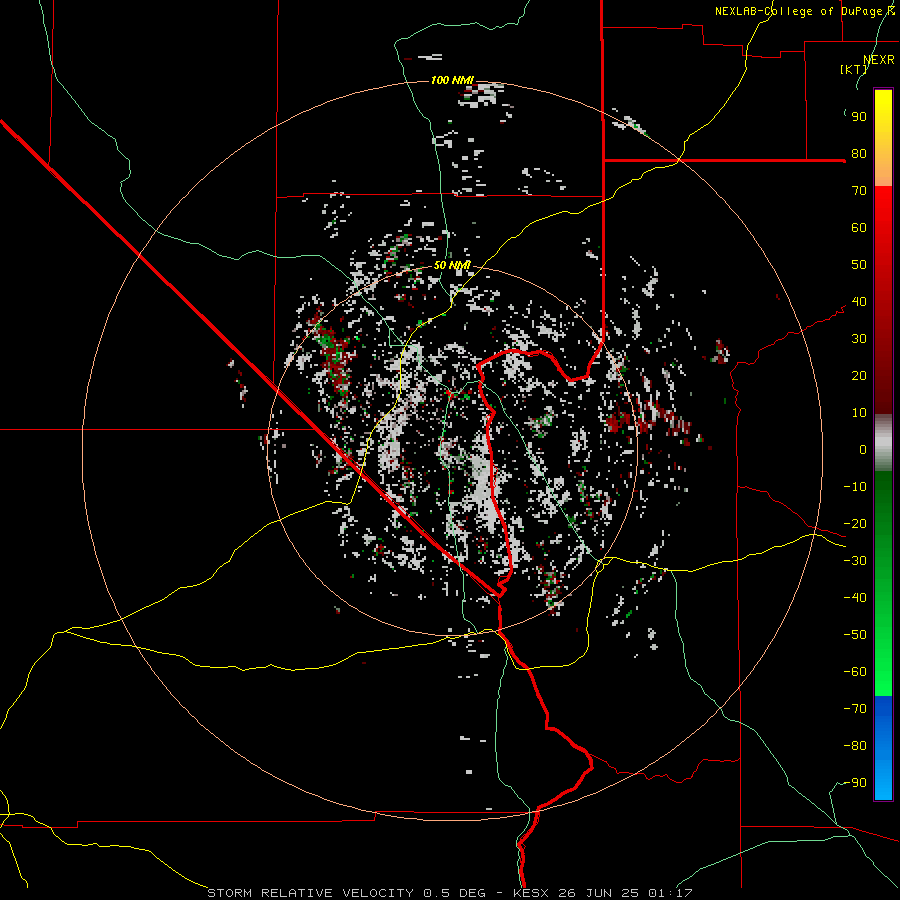Click the gray zero-velocity segment of color bar

pyautogui.click(x=883, y=443)
